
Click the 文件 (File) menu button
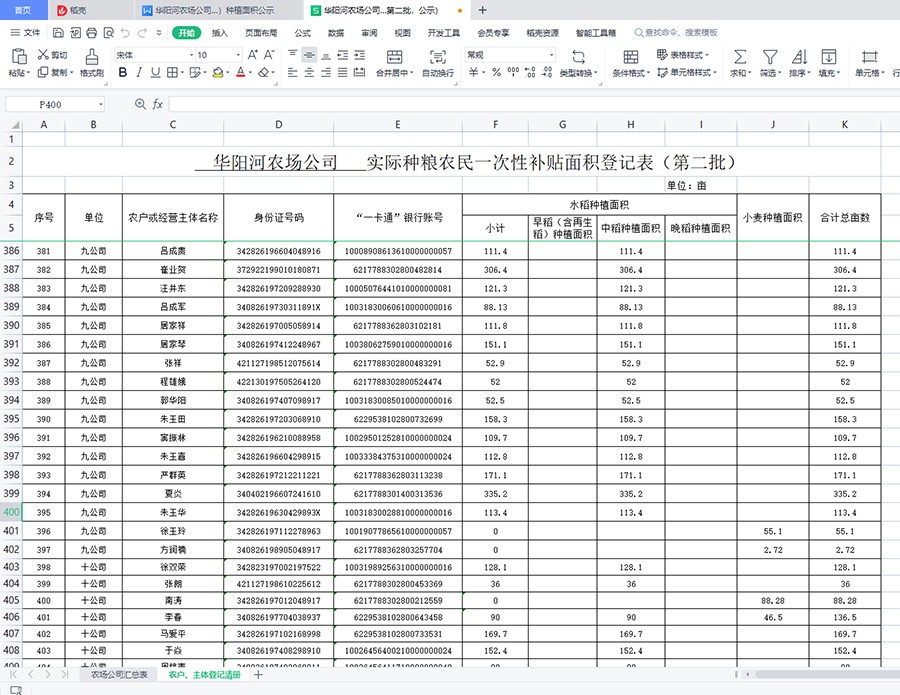pos(26,33)
